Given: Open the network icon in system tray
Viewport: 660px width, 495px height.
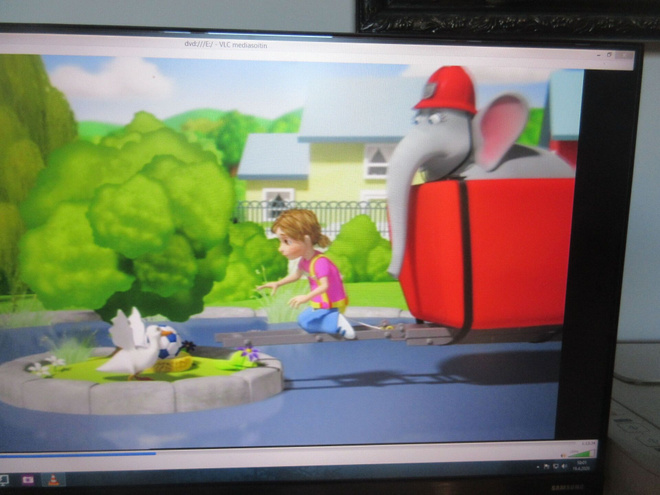Looking at the screenshot, I should [x=556, y=466].
